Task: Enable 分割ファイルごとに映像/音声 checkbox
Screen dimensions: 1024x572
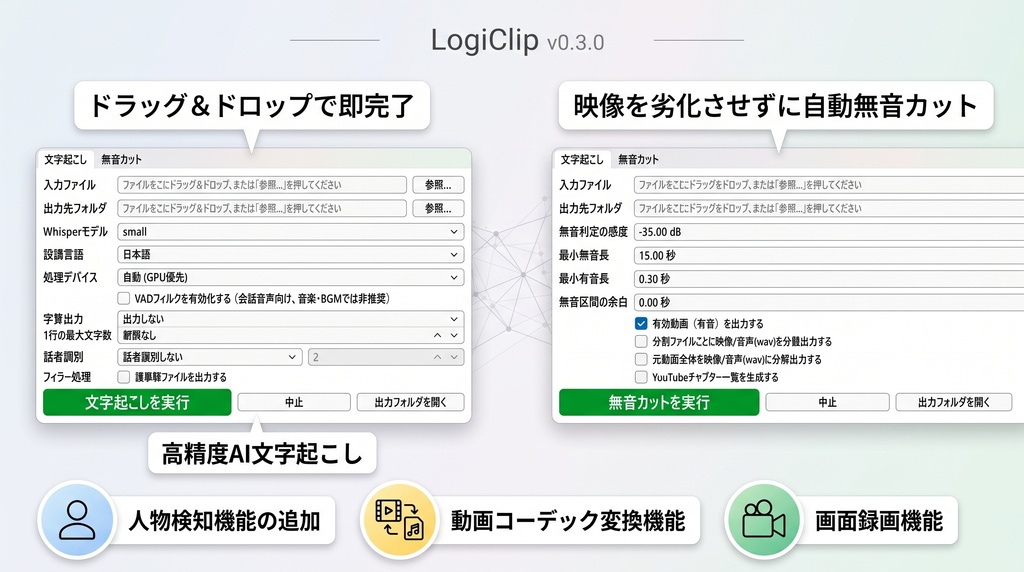Action: click(x=641, y=342)
